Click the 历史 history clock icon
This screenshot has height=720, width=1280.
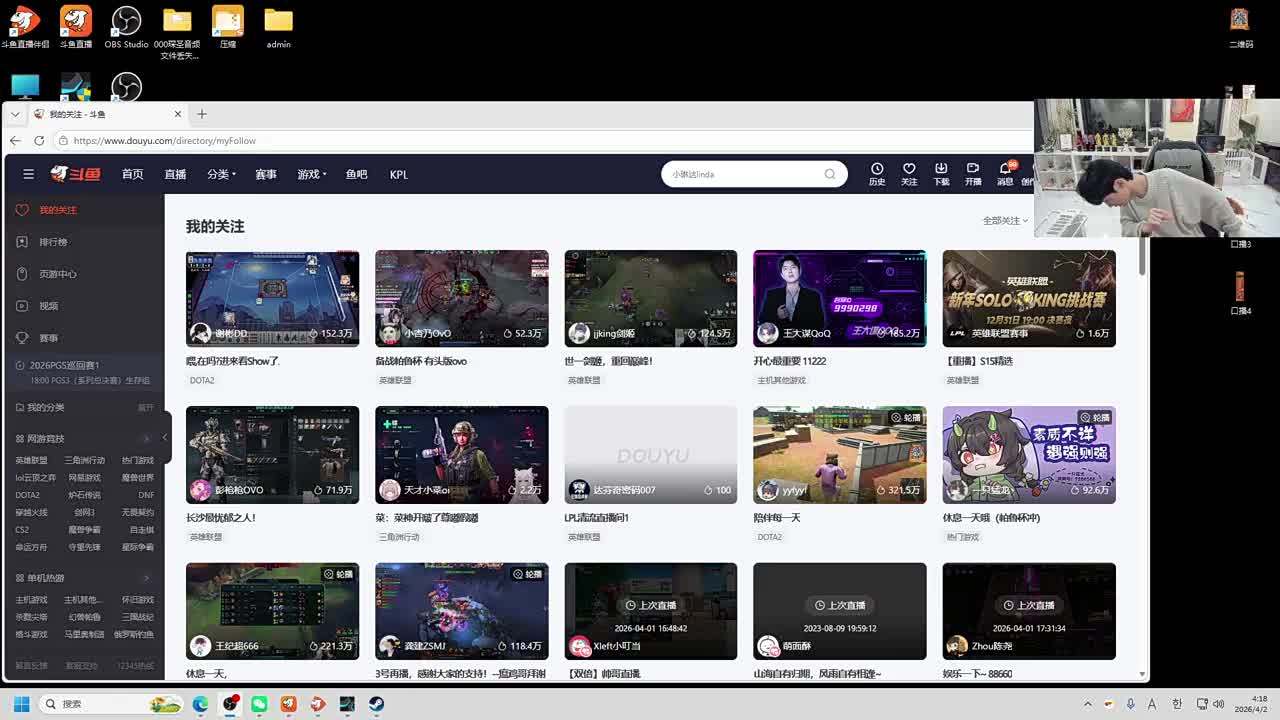tap(877, 169)
